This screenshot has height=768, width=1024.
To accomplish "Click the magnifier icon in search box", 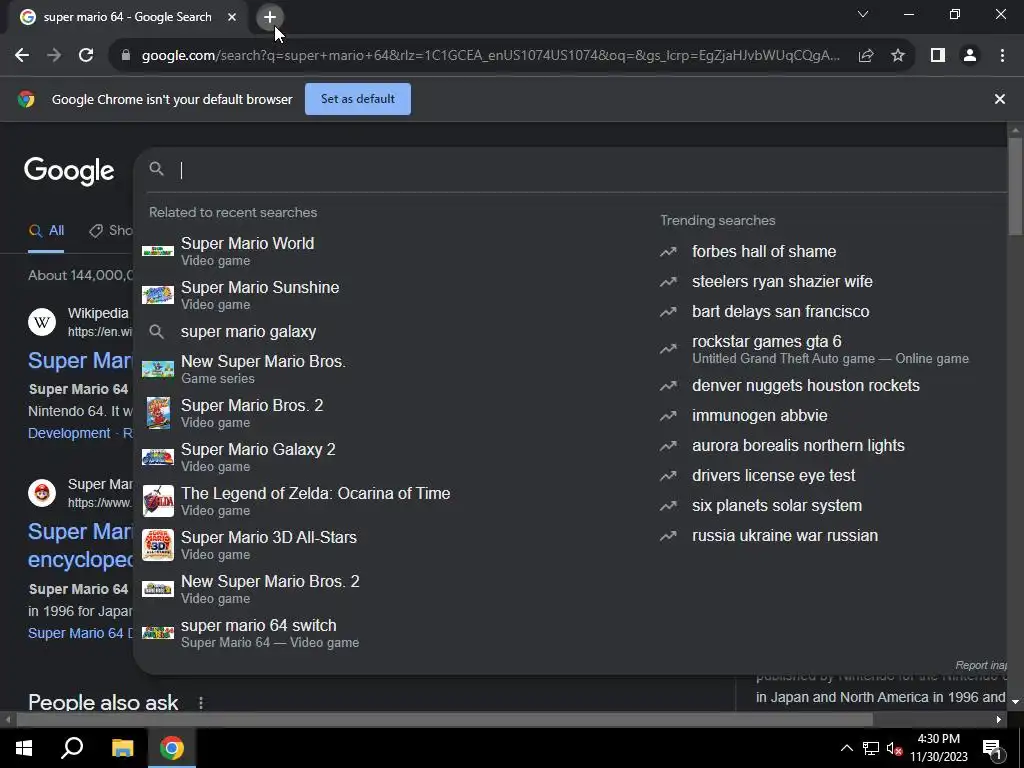I will 156,169.
